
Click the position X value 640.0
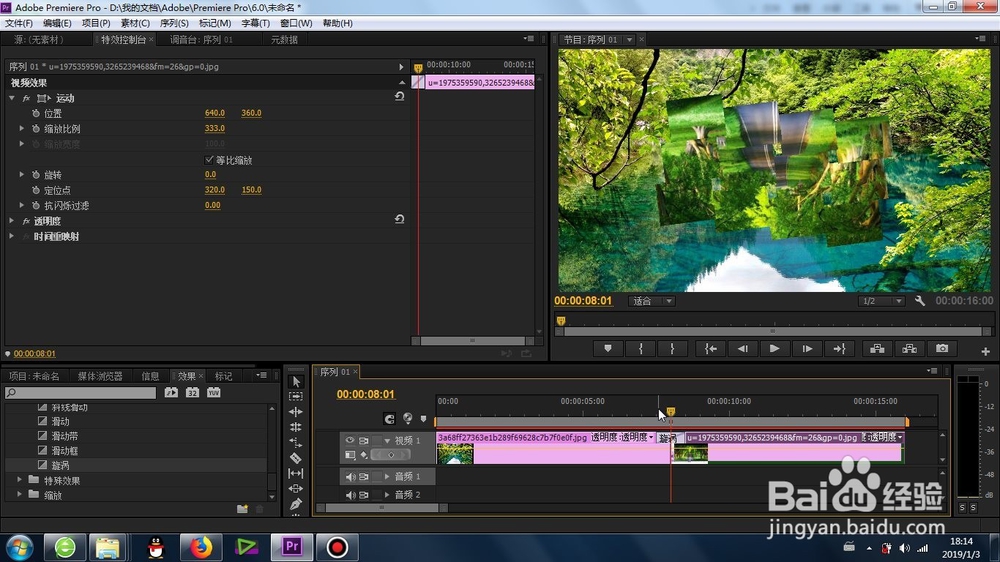215,113
